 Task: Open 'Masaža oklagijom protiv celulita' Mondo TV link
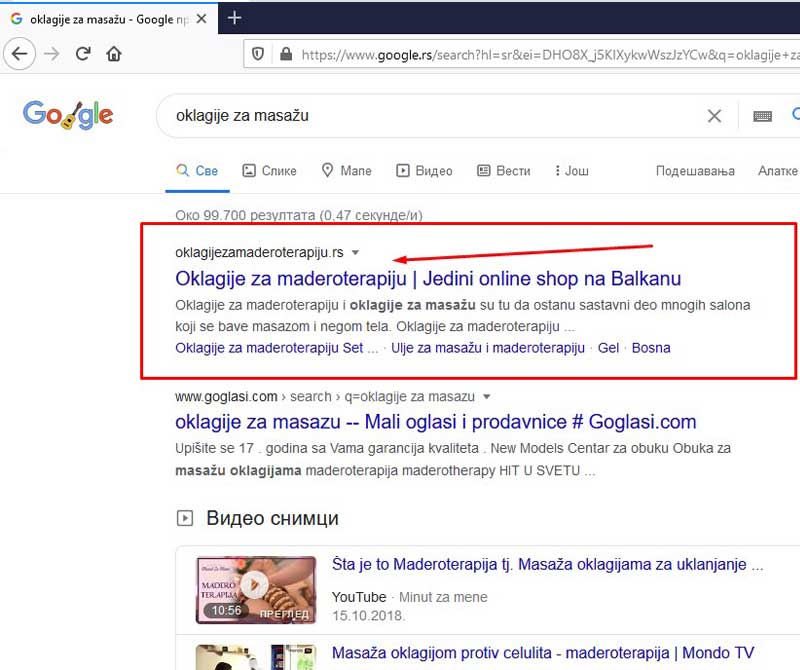pyautogui.click(x=542, y=653)
